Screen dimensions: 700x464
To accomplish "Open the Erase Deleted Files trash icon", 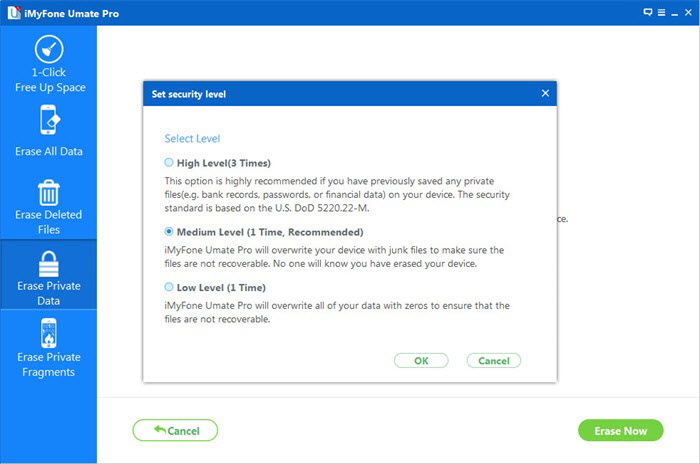I will (49, 192).
